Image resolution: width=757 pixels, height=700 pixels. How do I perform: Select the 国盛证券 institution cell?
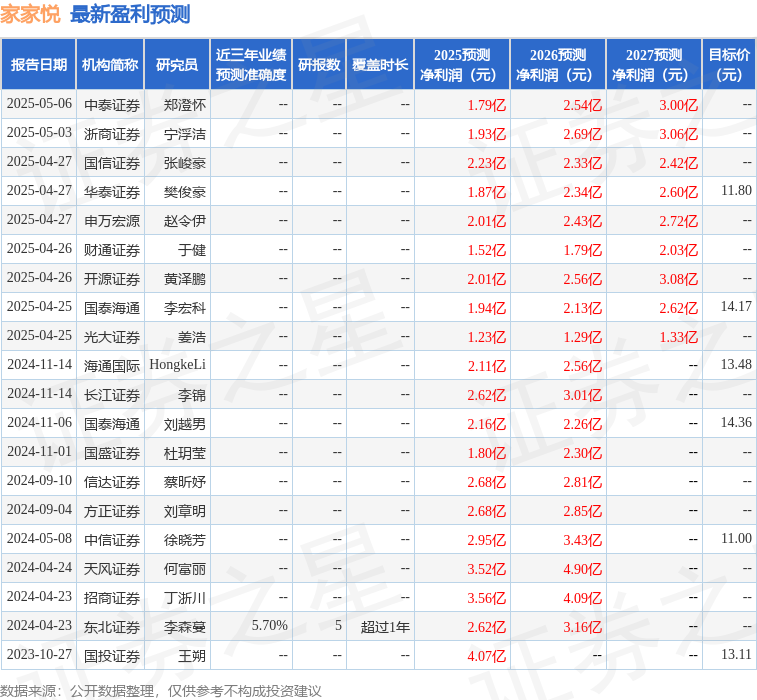(x=112, y=453)
